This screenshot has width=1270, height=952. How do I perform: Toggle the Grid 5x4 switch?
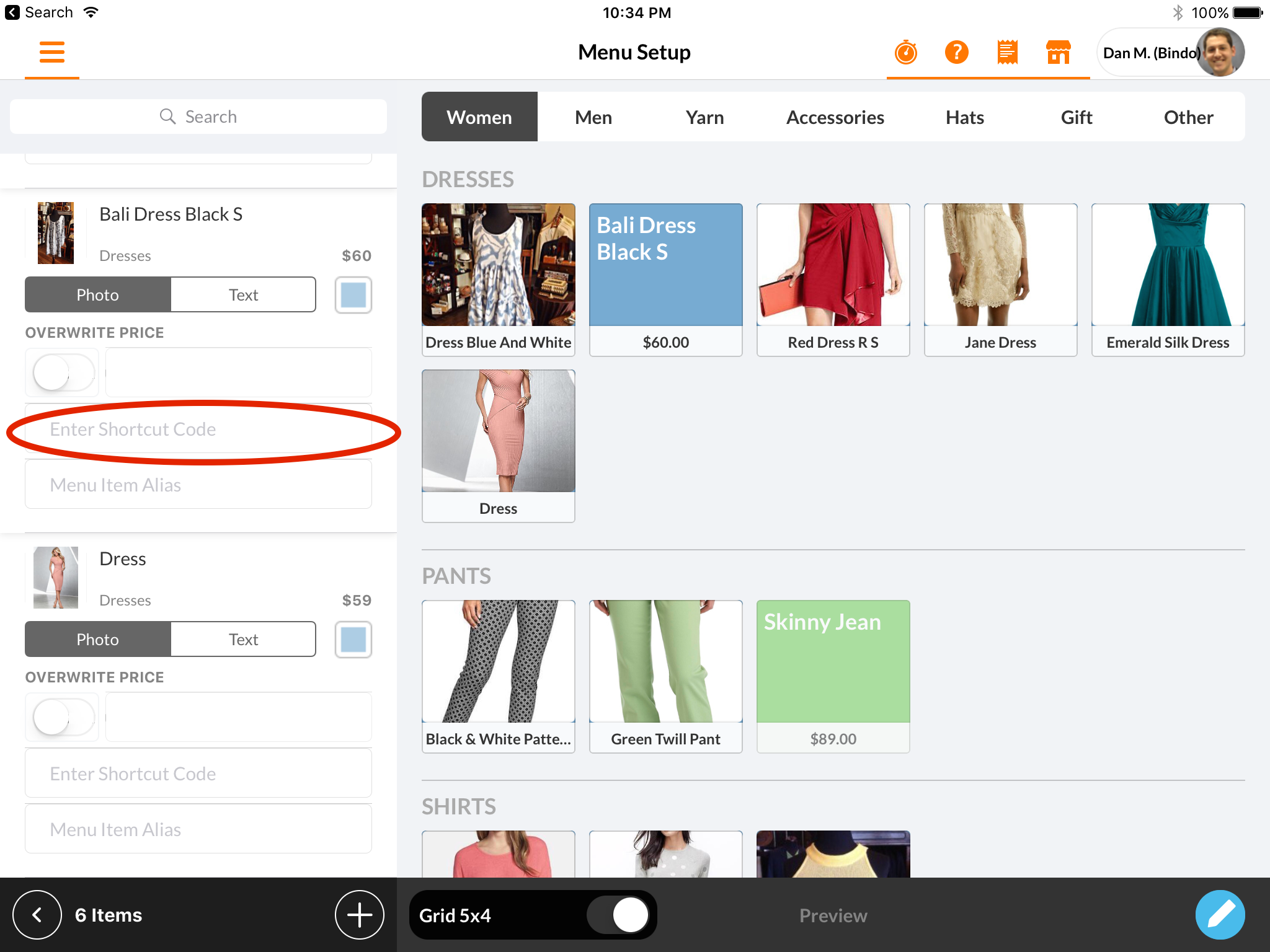point(620,915)
